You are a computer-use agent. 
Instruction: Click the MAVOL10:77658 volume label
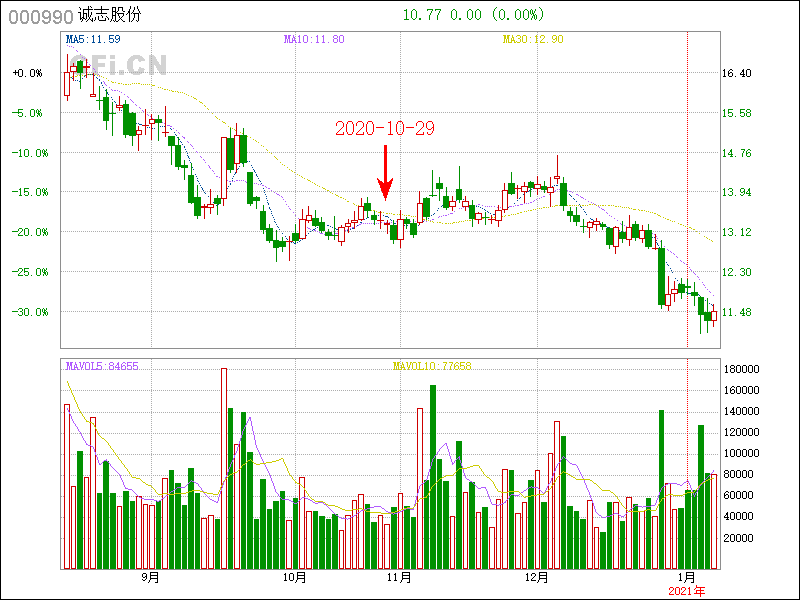pyautogui.click(x=432, y=366)
